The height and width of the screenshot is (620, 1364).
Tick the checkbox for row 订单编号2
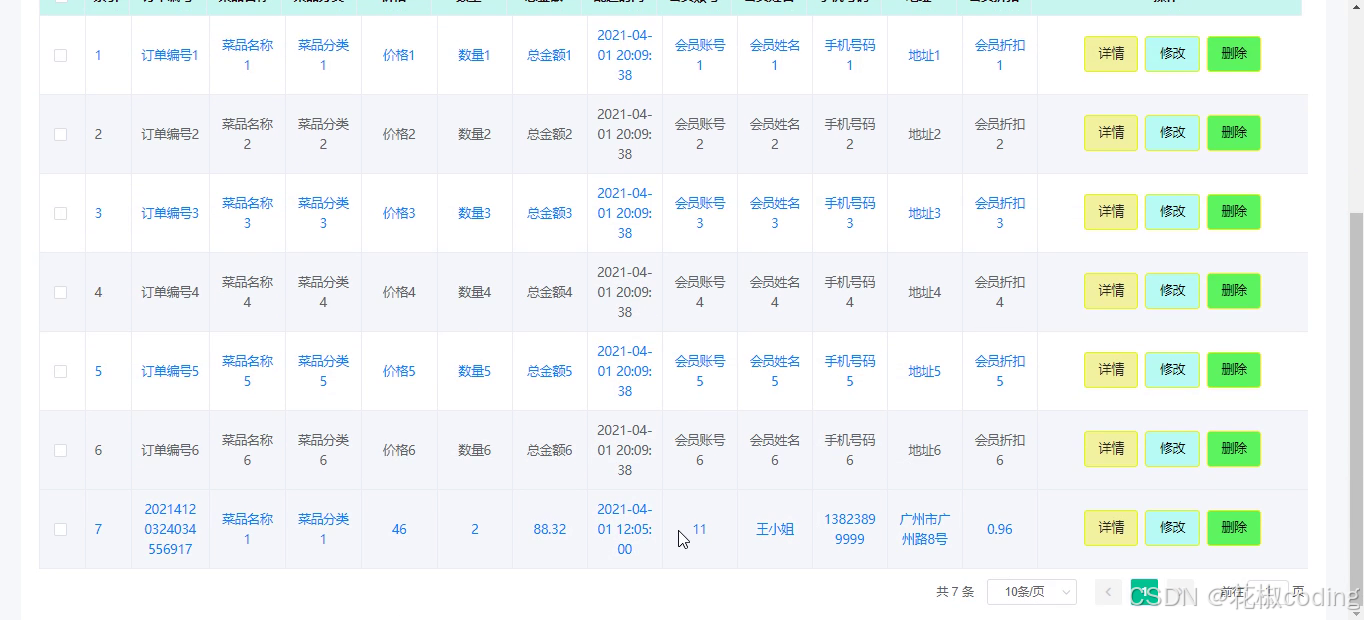tap(60, 134)
